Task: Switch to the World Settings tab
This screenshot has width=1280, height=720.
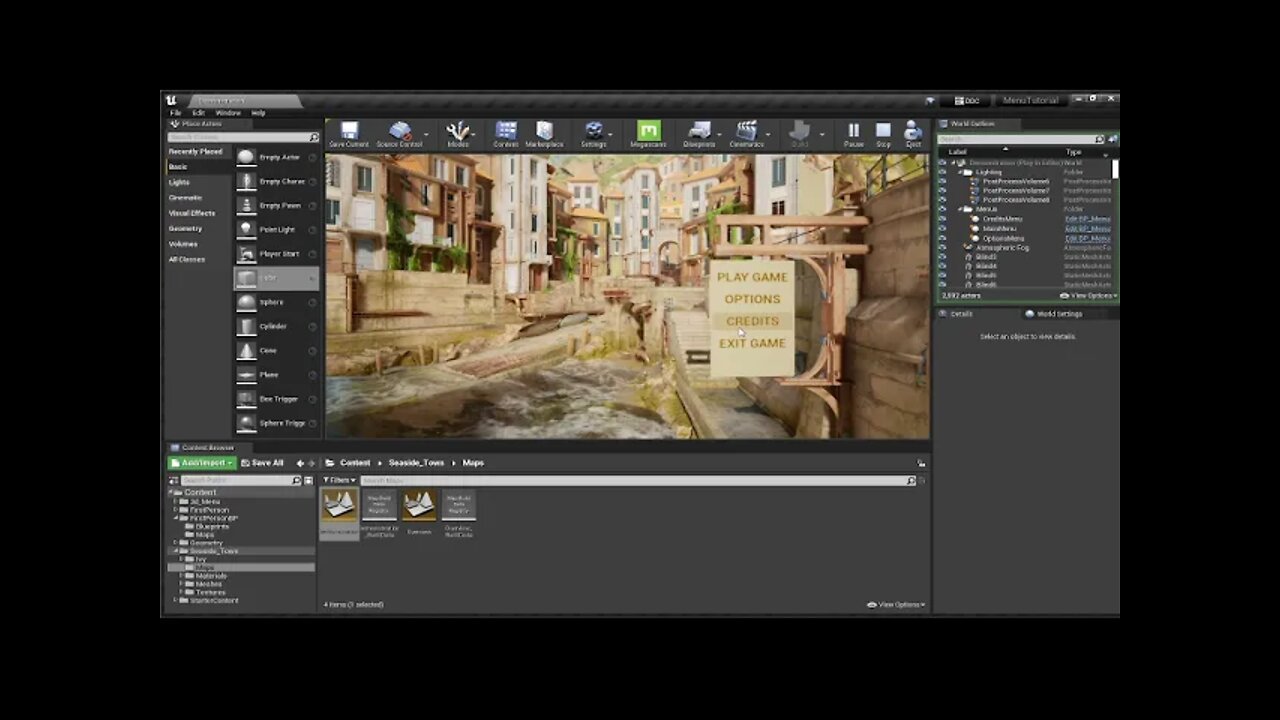Action: click(x=1055, y=313)
